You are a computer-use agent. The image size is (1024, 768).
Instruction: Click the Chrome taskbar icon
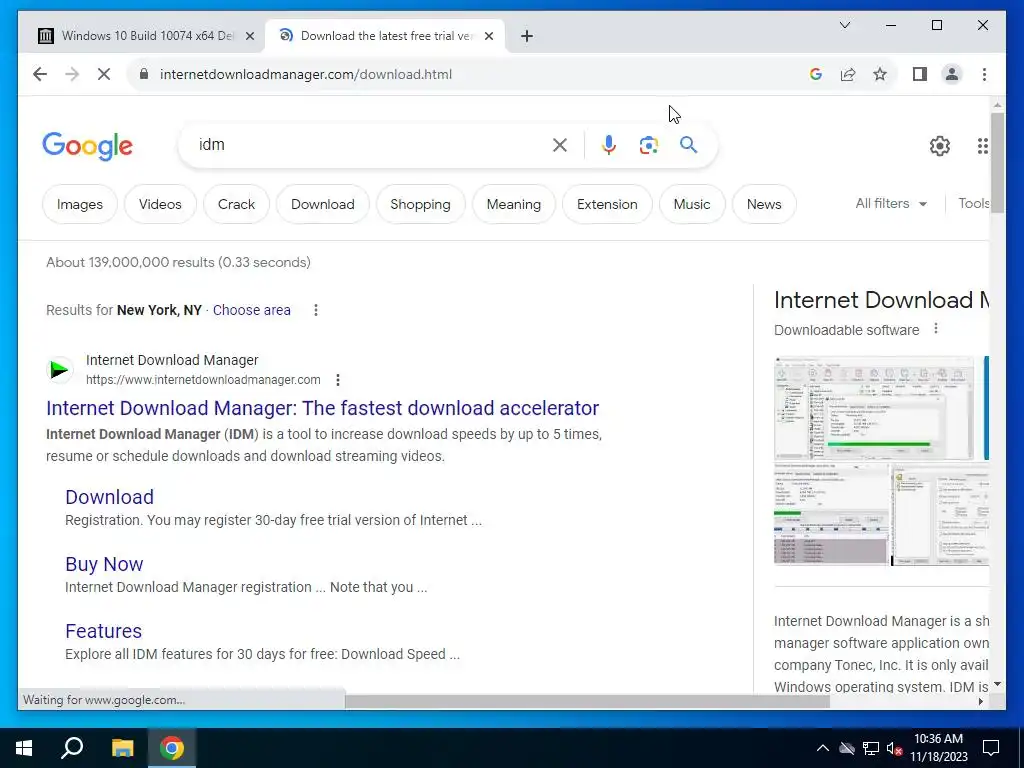coord(172,748)
